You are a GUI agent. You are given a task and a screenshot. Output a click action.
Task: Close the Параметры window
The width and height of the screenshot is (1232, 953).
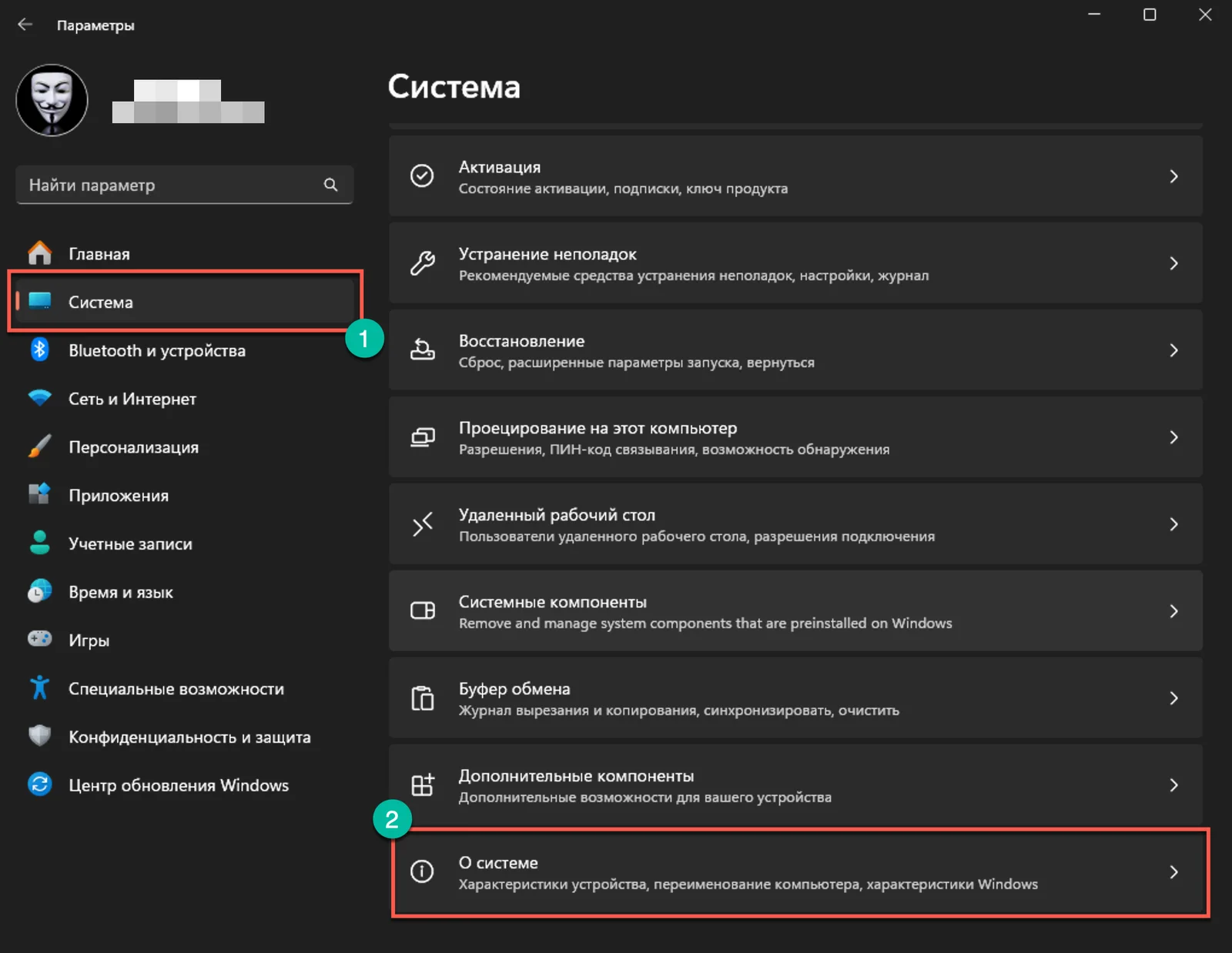pos(1205,15)
